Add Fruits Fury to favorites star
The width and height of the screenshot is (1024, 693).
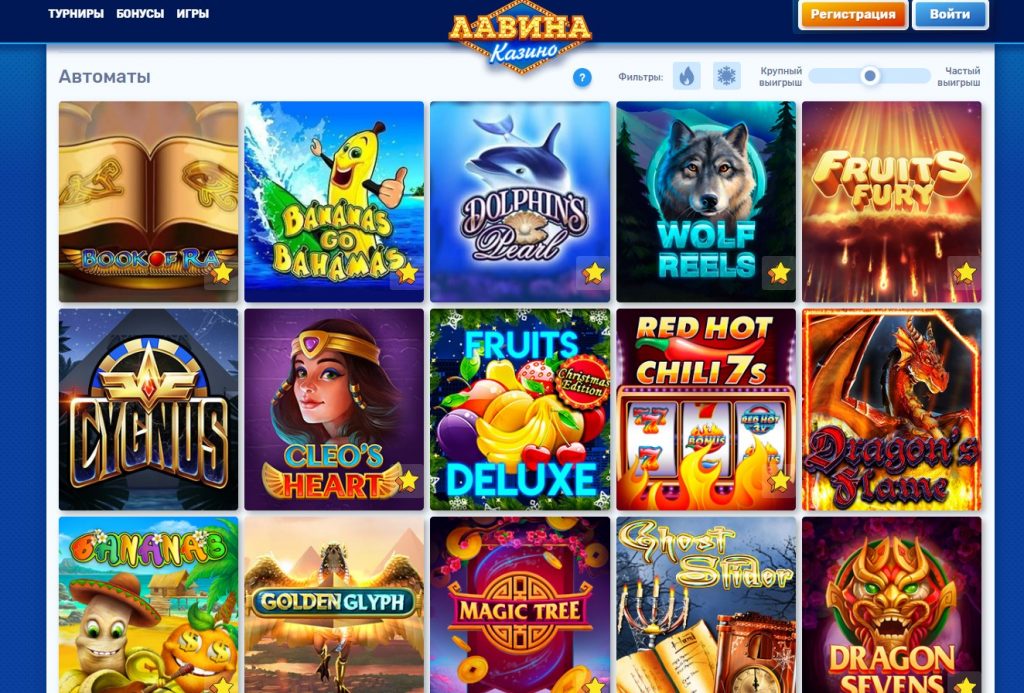click(x=965, y=273)
